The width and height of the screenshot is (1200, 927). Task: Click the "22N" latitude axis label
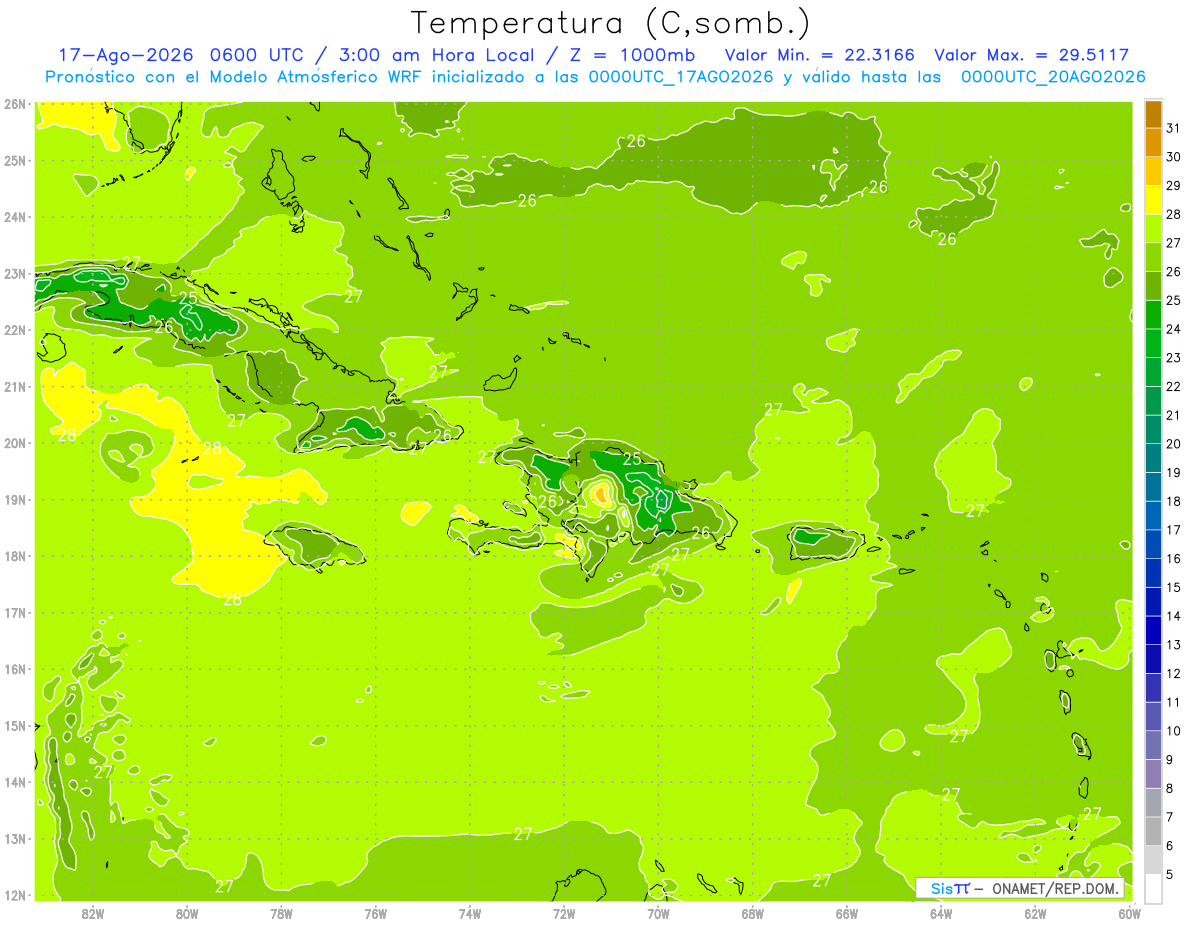tap(14, 330)
